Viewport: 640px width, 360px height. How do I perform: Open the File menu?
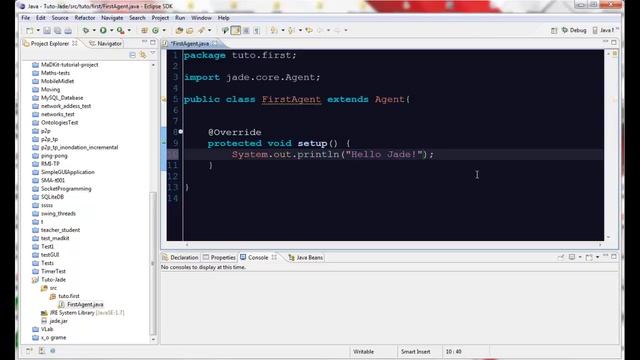(25, 18)
